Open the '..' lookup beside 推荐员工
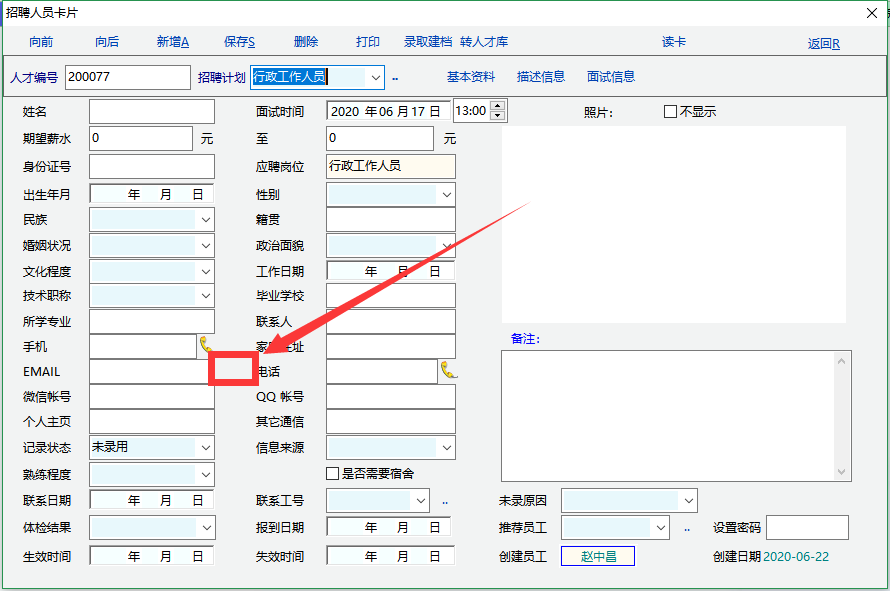Screen dimensions: 890x591 pyautogui.click(x=687, y=528)
